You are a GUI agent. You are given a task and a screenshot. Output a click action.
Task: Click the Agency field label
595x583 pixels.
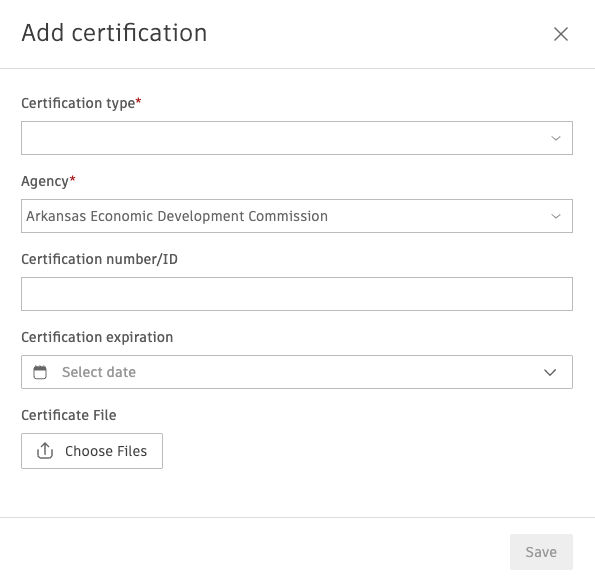45,181
